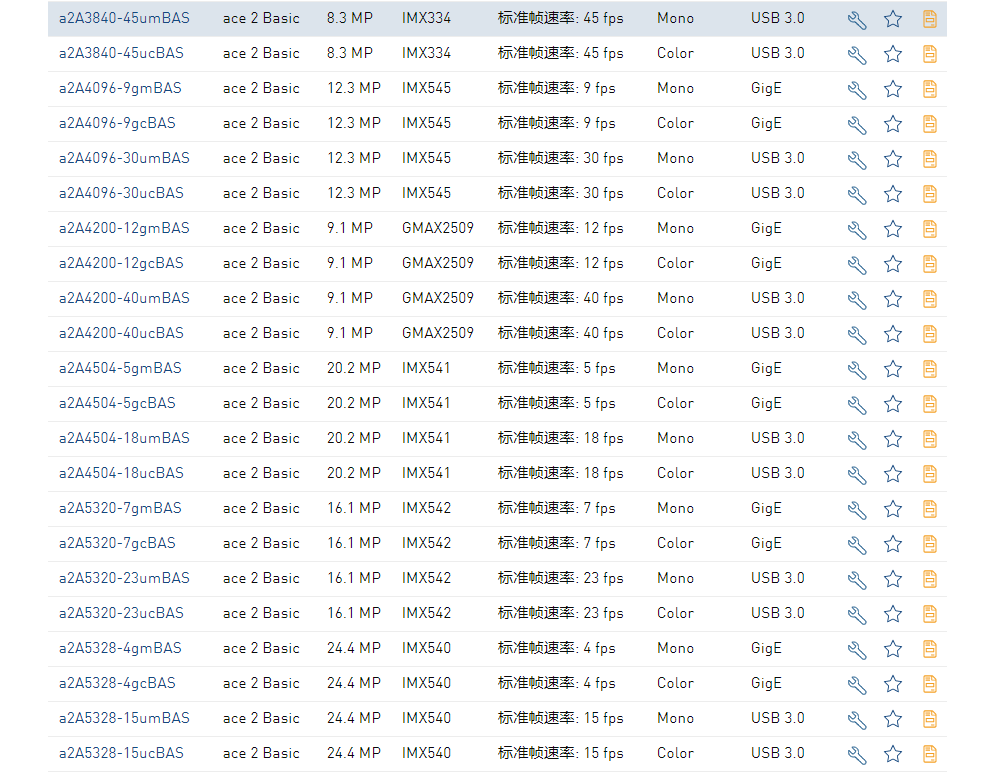Click wrench icon for a2A5320-23umBAS
997x773 pixels.
click(856, 579)
